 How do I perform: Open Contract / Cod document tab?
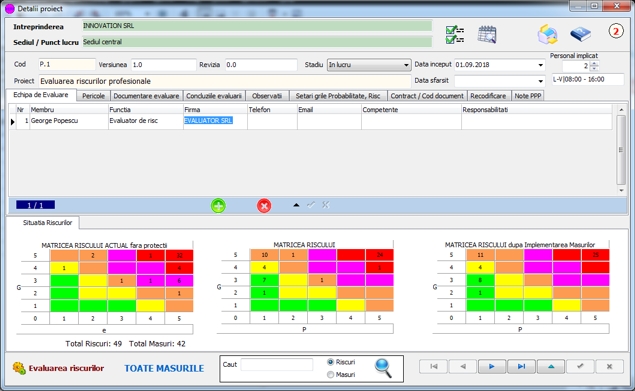click(x=427, y=96)
